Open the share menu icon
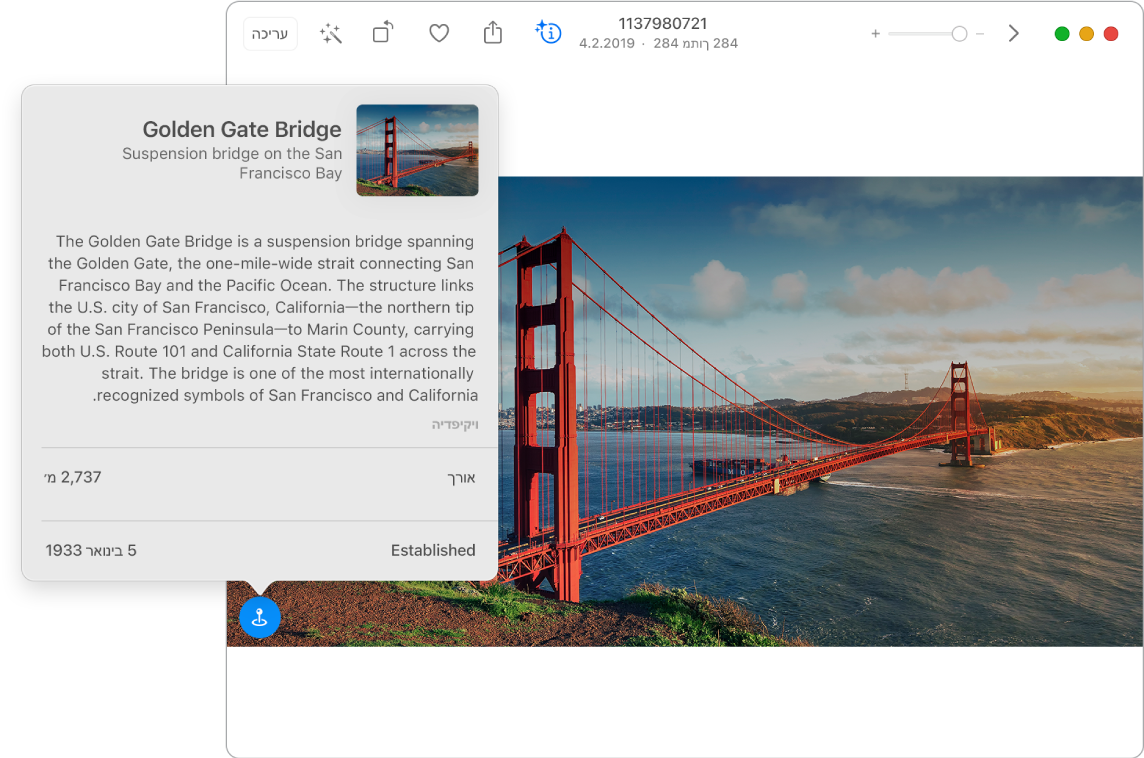Image resolution: width=1144 pixels, height=758 pixels. (493, 34)
